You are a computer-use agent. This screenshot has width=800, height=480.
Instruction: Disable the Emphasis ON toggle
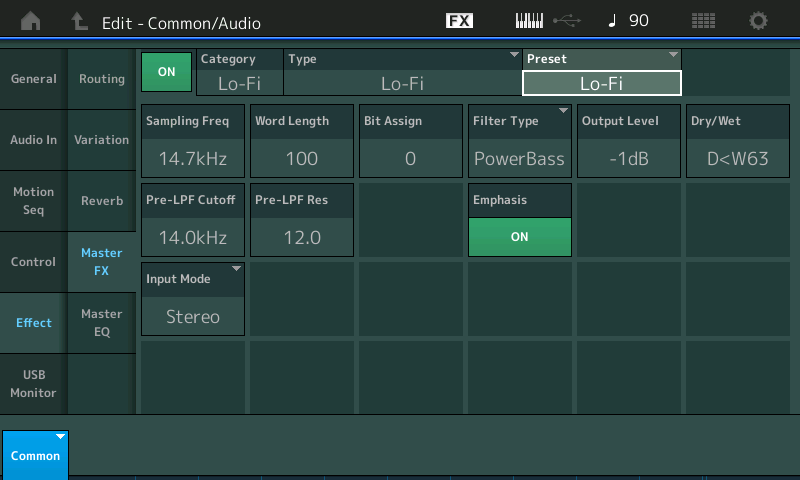click(x=519, y=237)
